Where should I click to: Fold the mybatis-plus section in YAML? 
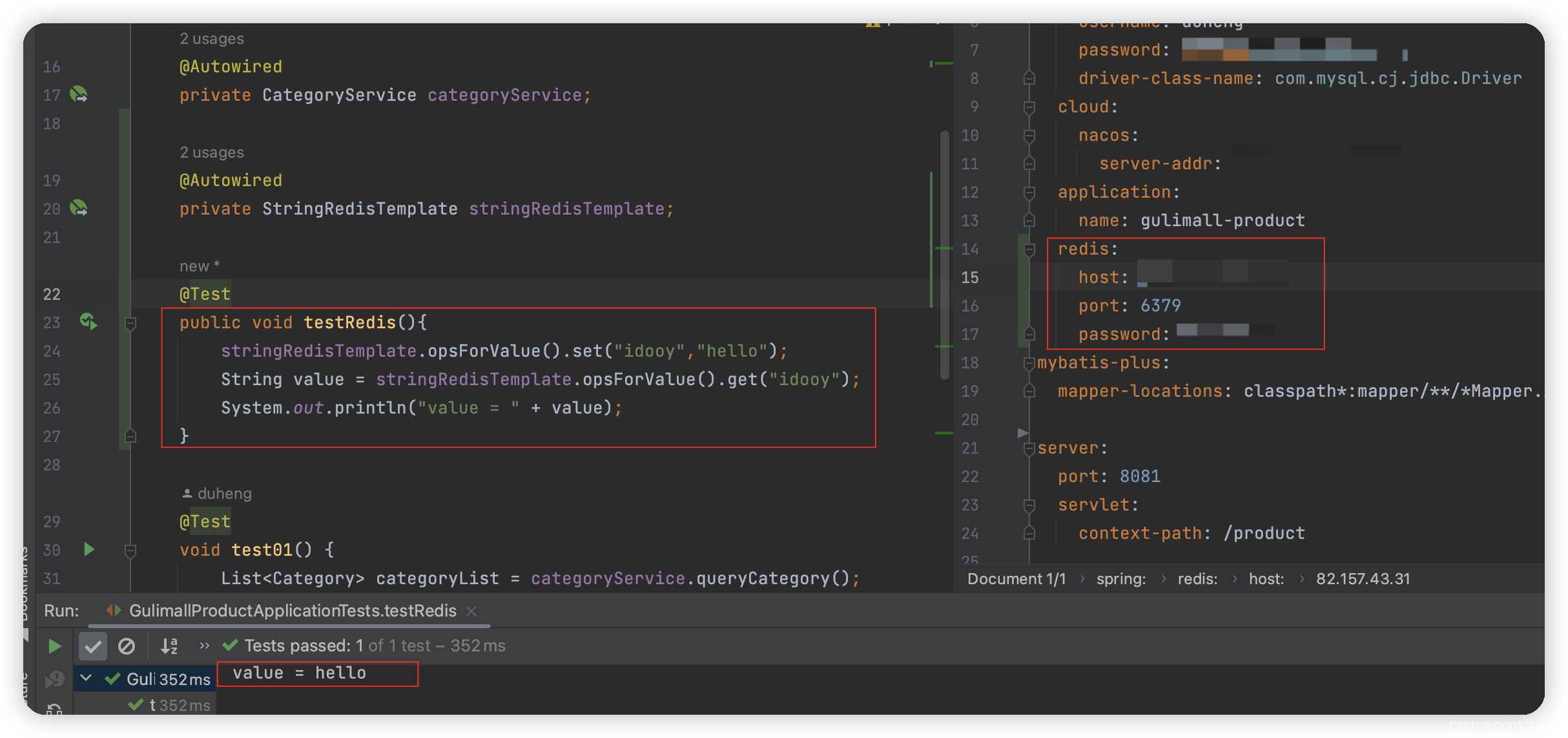(1029, 363)
